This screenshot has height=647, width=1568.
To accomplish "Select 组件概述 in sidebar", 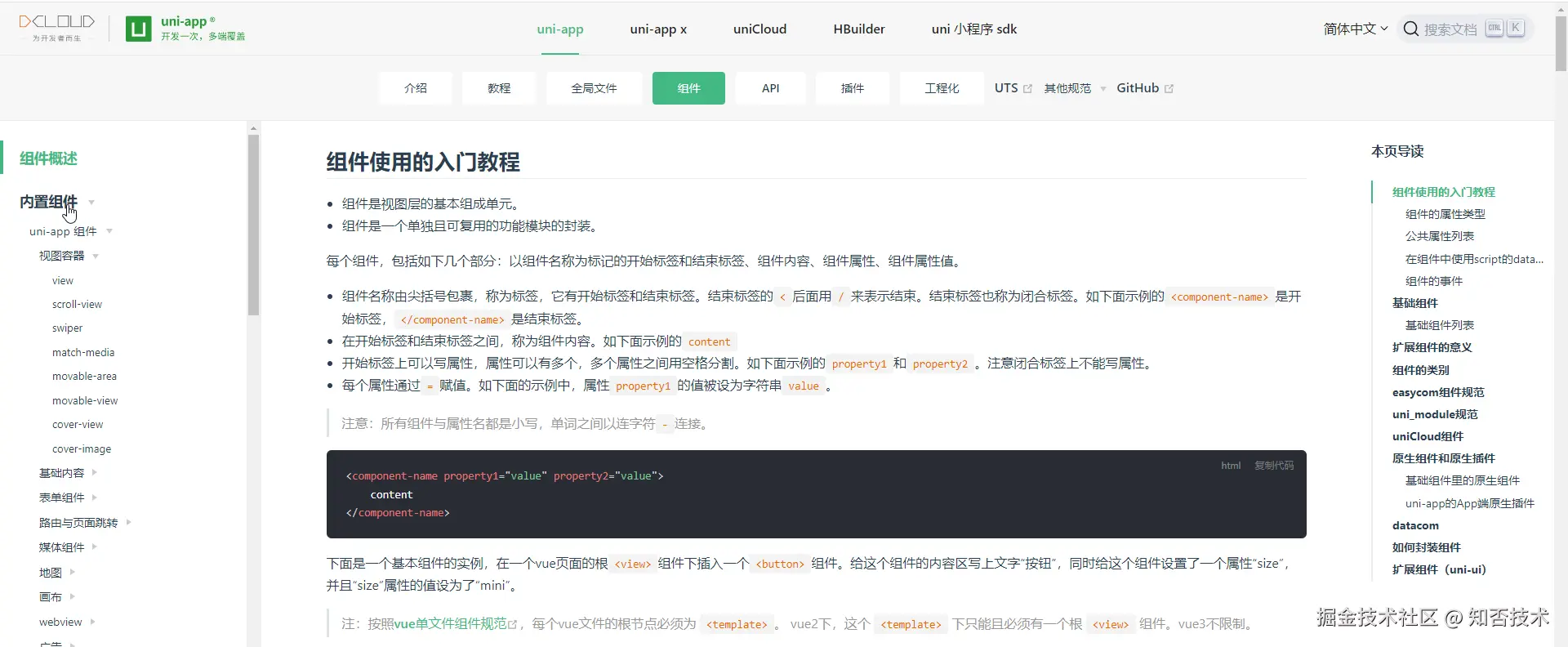I will 48,158.
